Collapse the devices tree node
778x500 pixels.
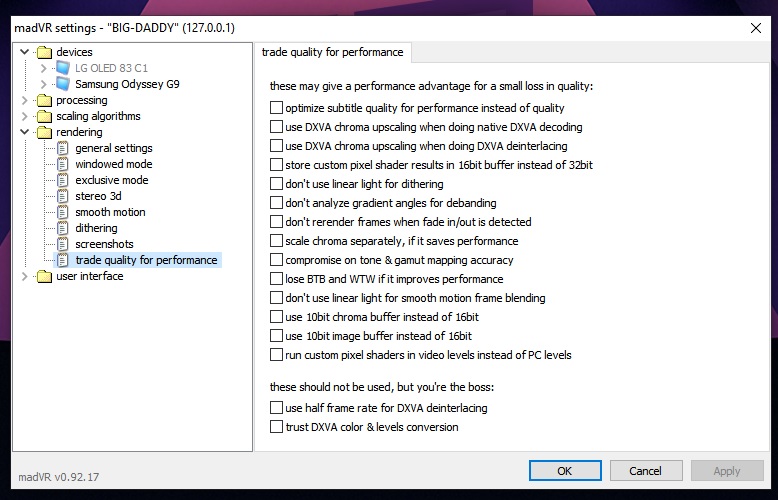click(x=24, y=52)
